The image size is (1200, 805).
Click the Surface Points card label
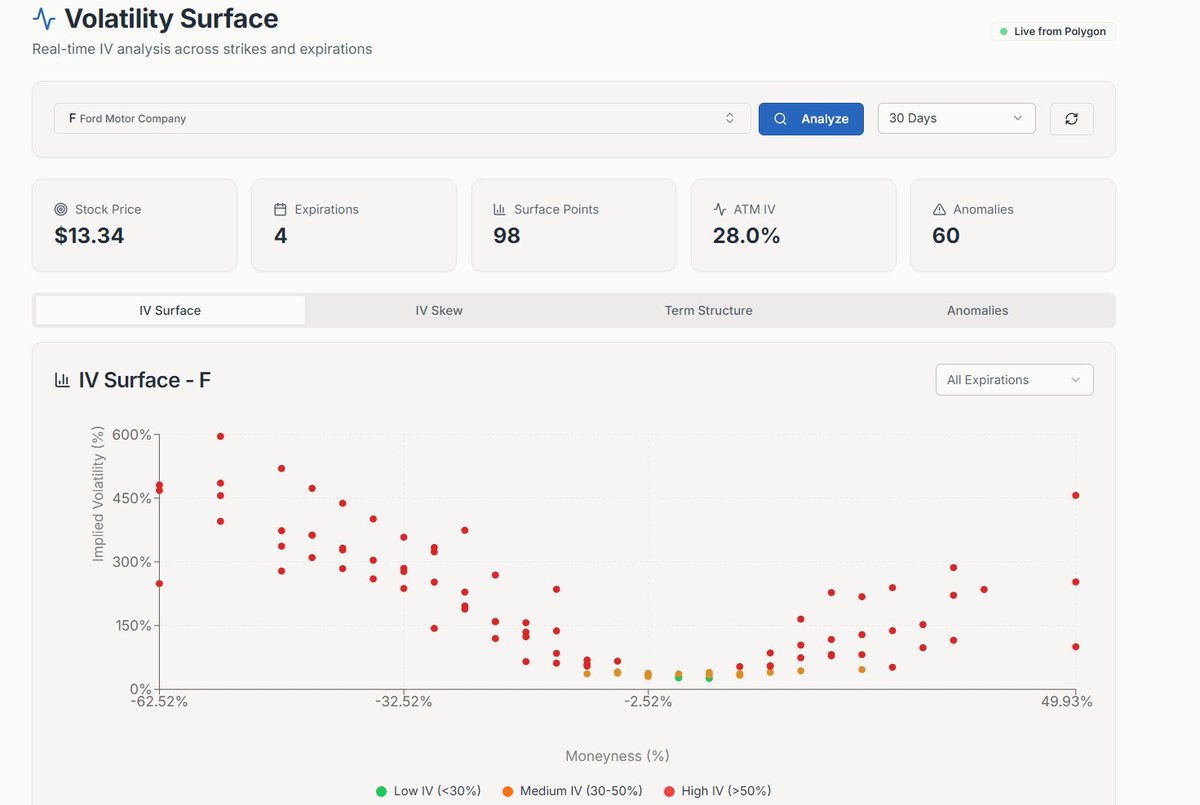556,209
